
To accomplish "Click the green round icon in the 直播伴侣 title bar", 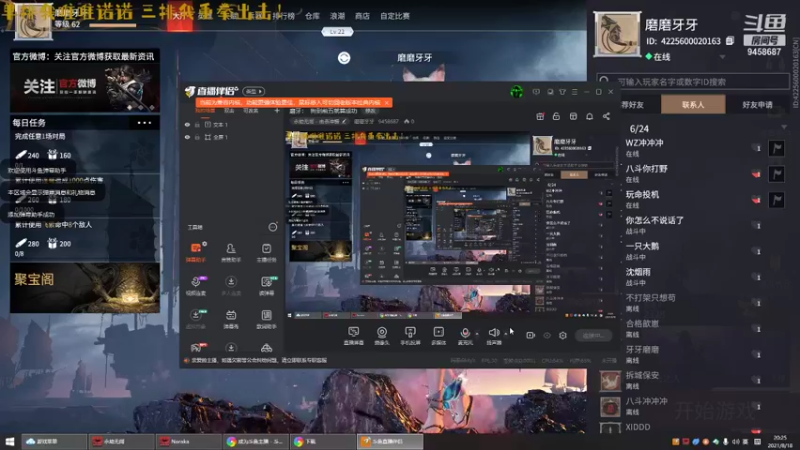I will [x=516, y=92].
